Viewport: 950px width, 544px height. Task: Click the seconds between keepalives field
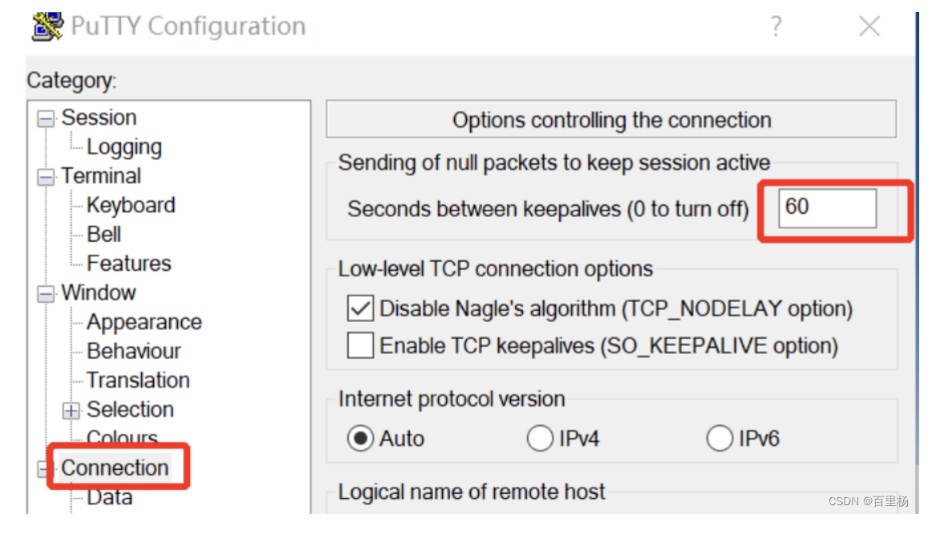point(827,208)
